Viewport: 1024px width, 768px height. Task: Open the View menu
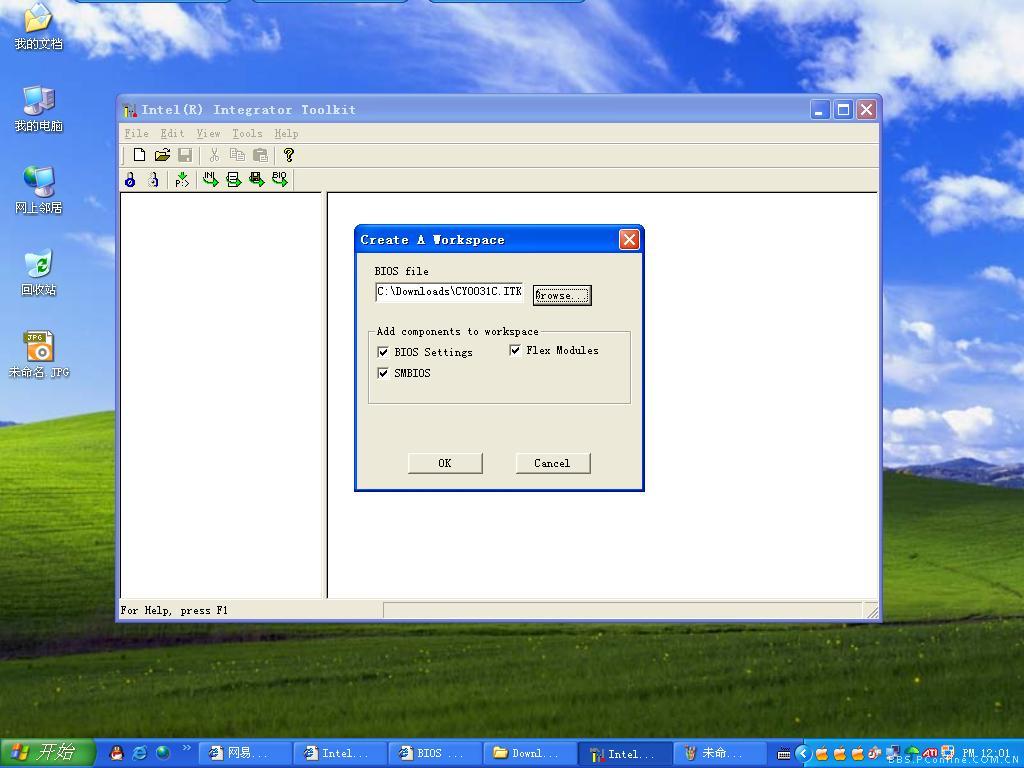click(x=208, y=133)
